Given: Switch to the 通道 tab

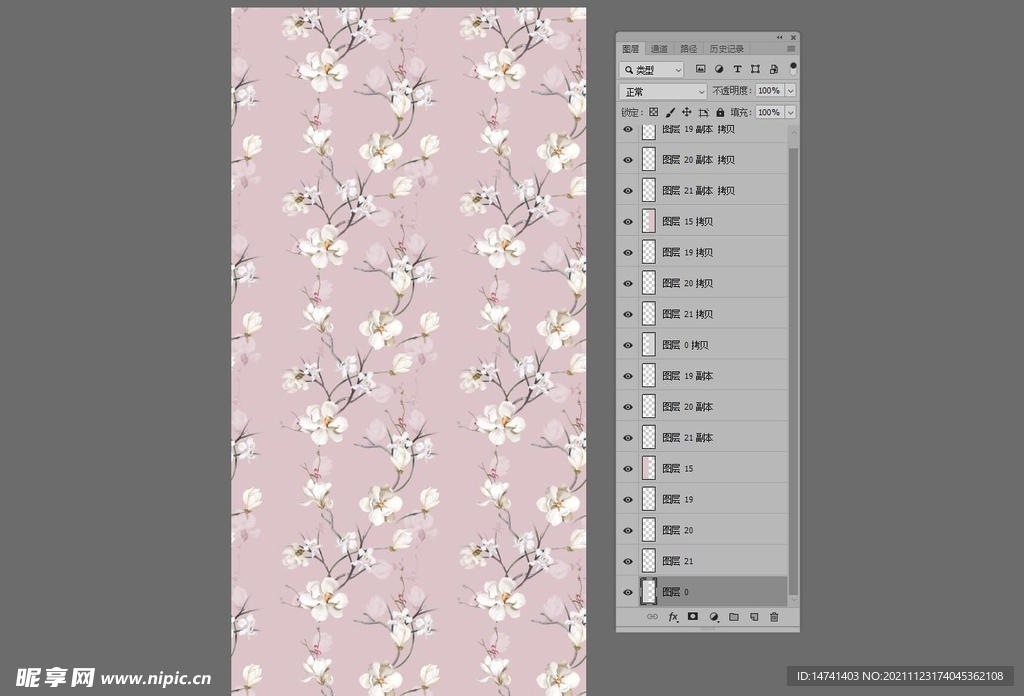Looking at the screenshot, I should coord(659,49).
